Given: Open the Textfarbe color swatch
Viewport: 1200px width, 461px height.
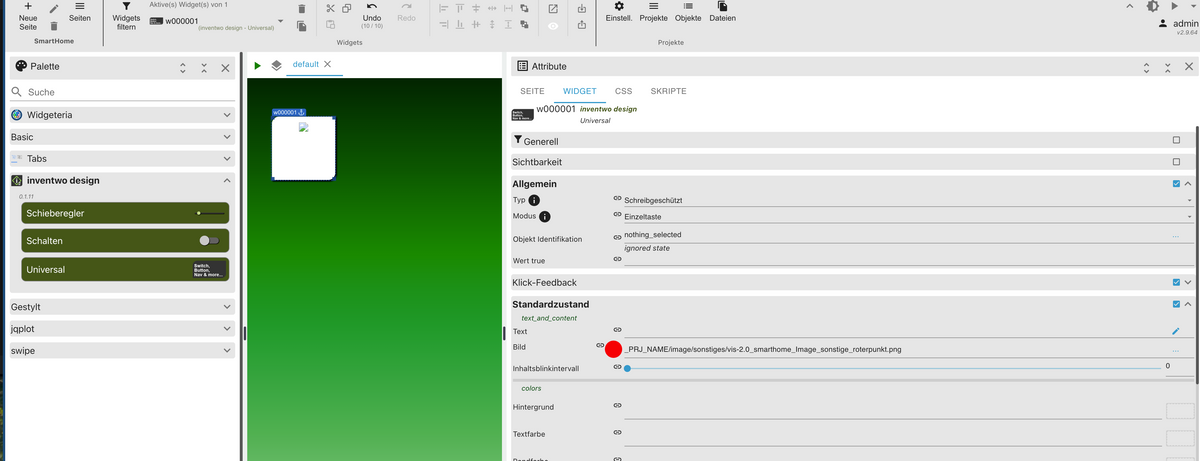Looking at the screenshot, I should (1180, 438).
